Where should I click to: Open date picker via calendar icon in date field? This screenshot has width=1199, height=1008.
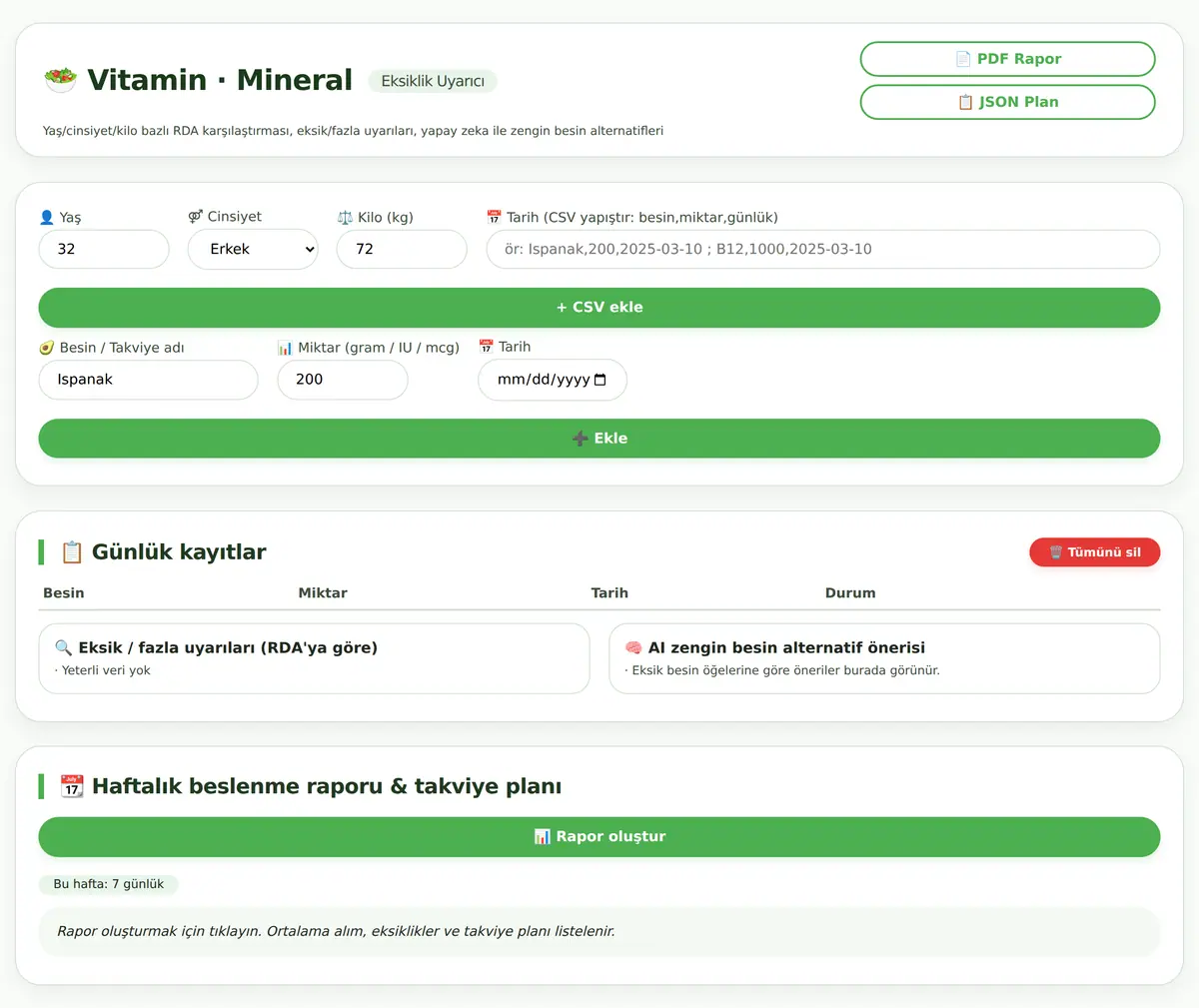point(599,380)
